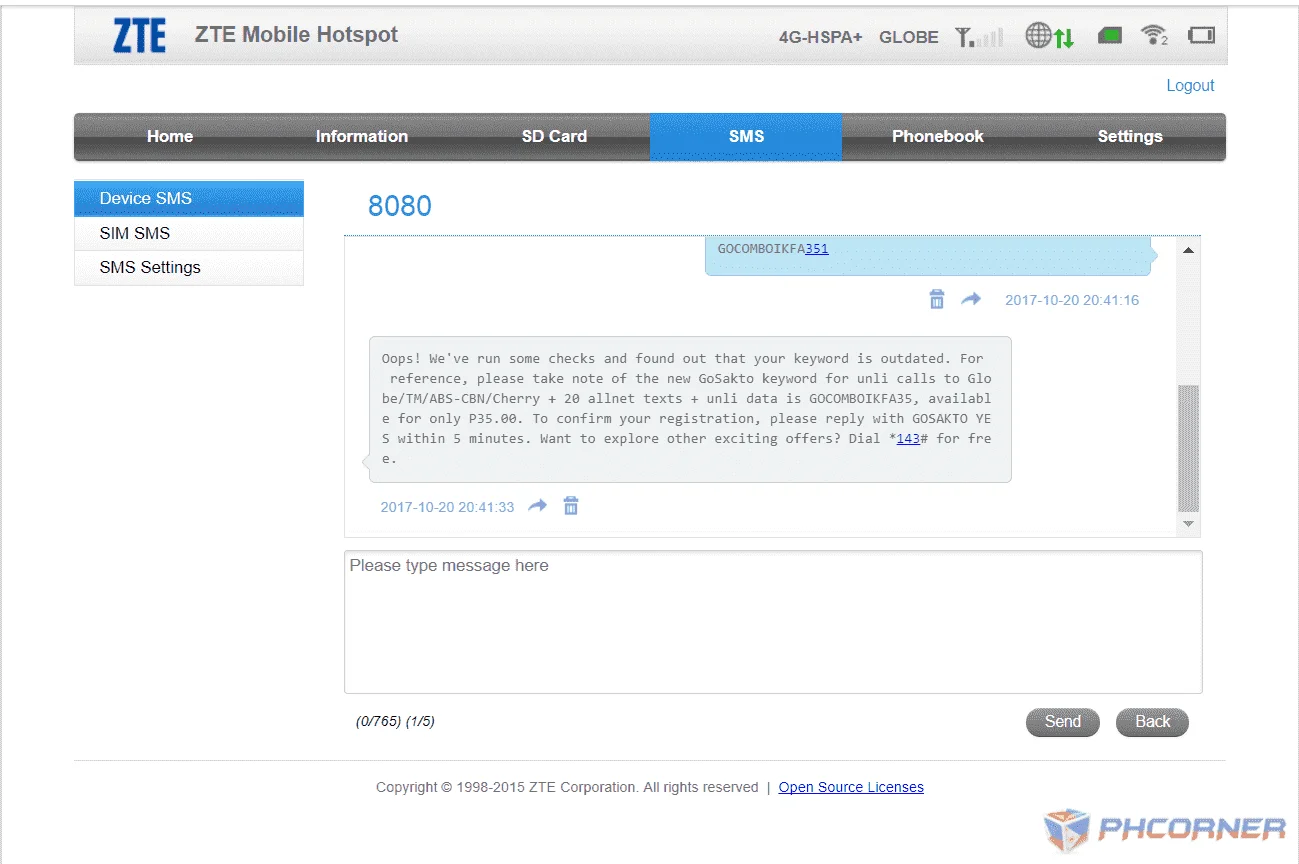Click the 4G-HSPA+ network type label
The width and height of the screenshot is (1299, 864).
click(x=820, y=38)
